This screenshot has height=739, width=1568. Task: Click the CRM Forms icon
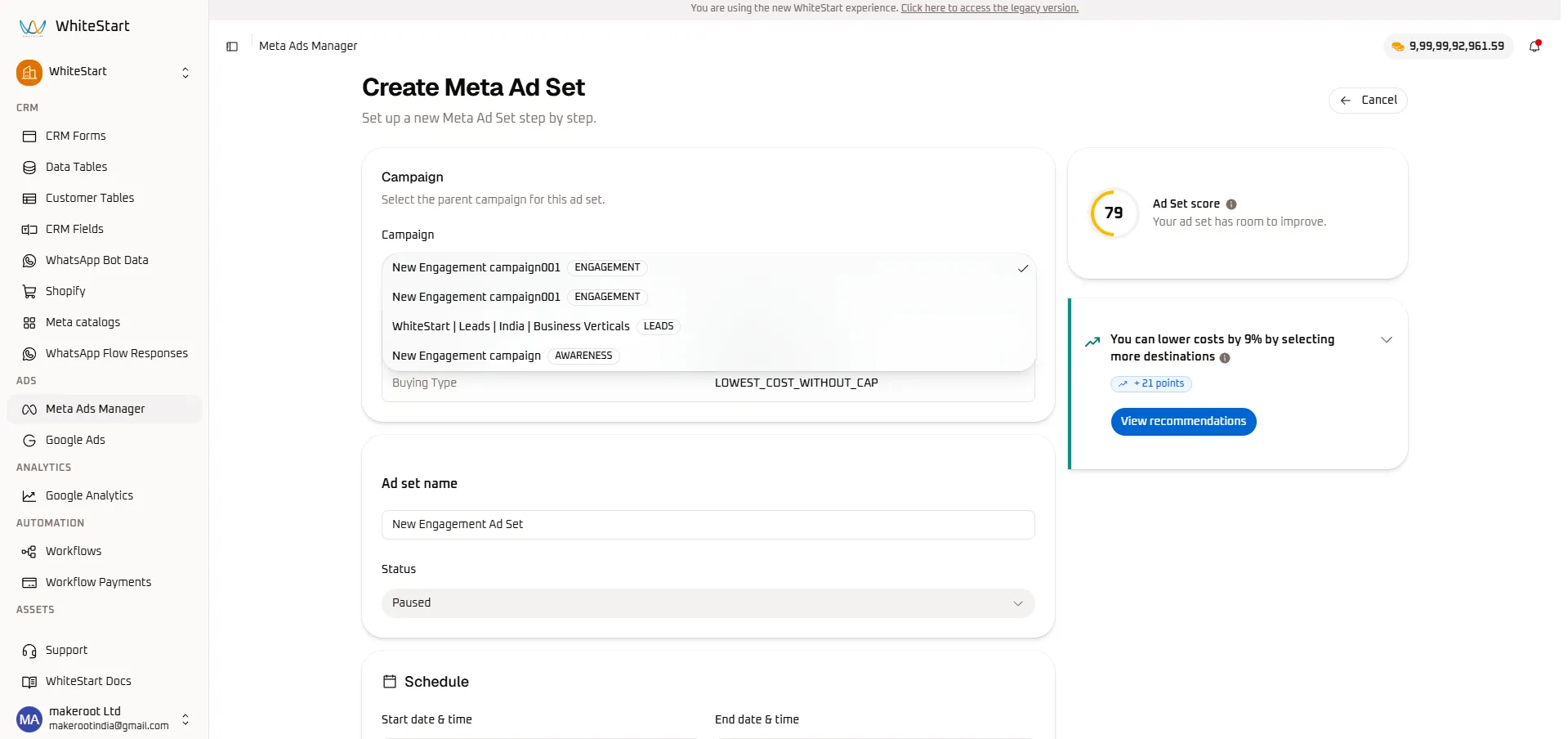[x=29, y=137]
